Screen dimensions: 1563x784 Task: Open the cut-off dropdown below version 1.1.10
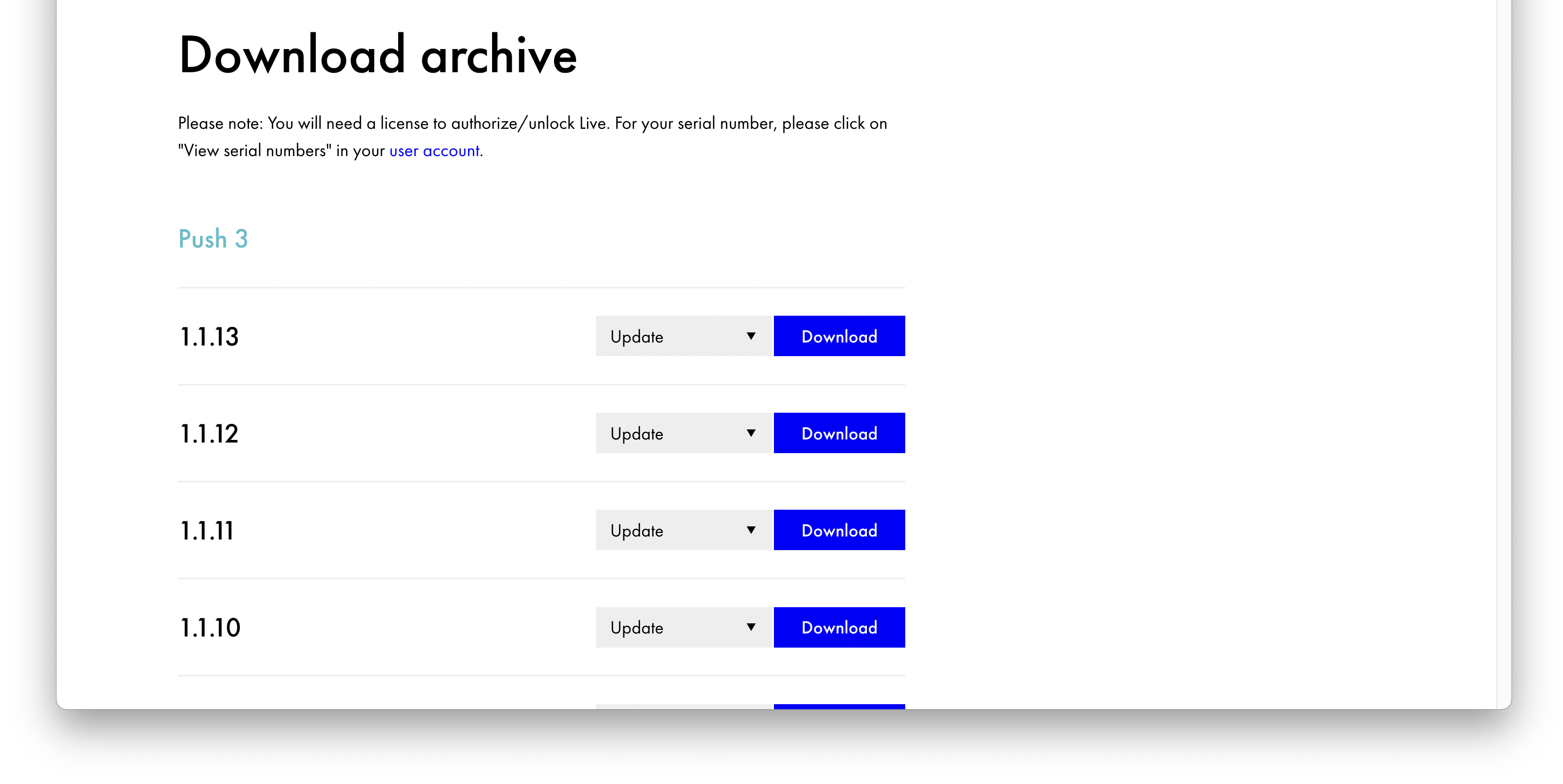pos(682,706)
